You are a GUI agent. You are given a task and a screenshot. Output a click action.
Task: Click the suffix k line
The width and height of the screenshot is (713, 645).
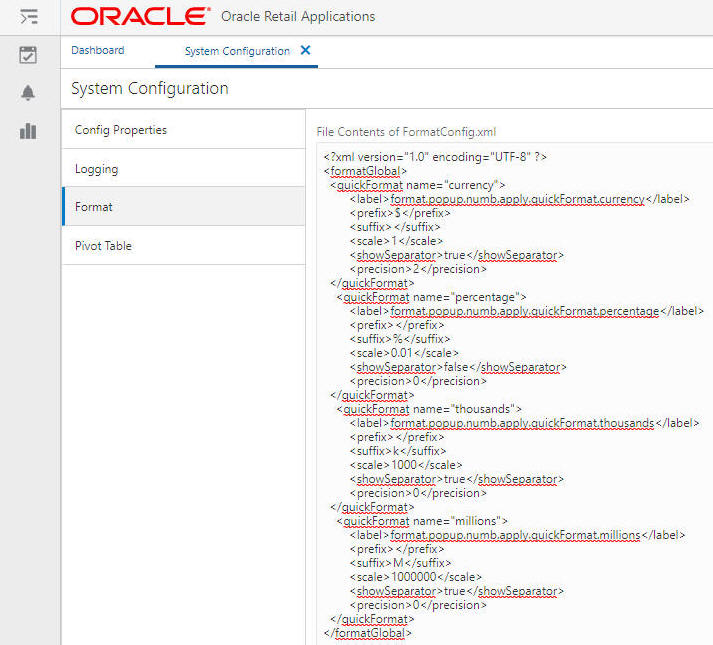pyautogui.click(x=398, y=451)
